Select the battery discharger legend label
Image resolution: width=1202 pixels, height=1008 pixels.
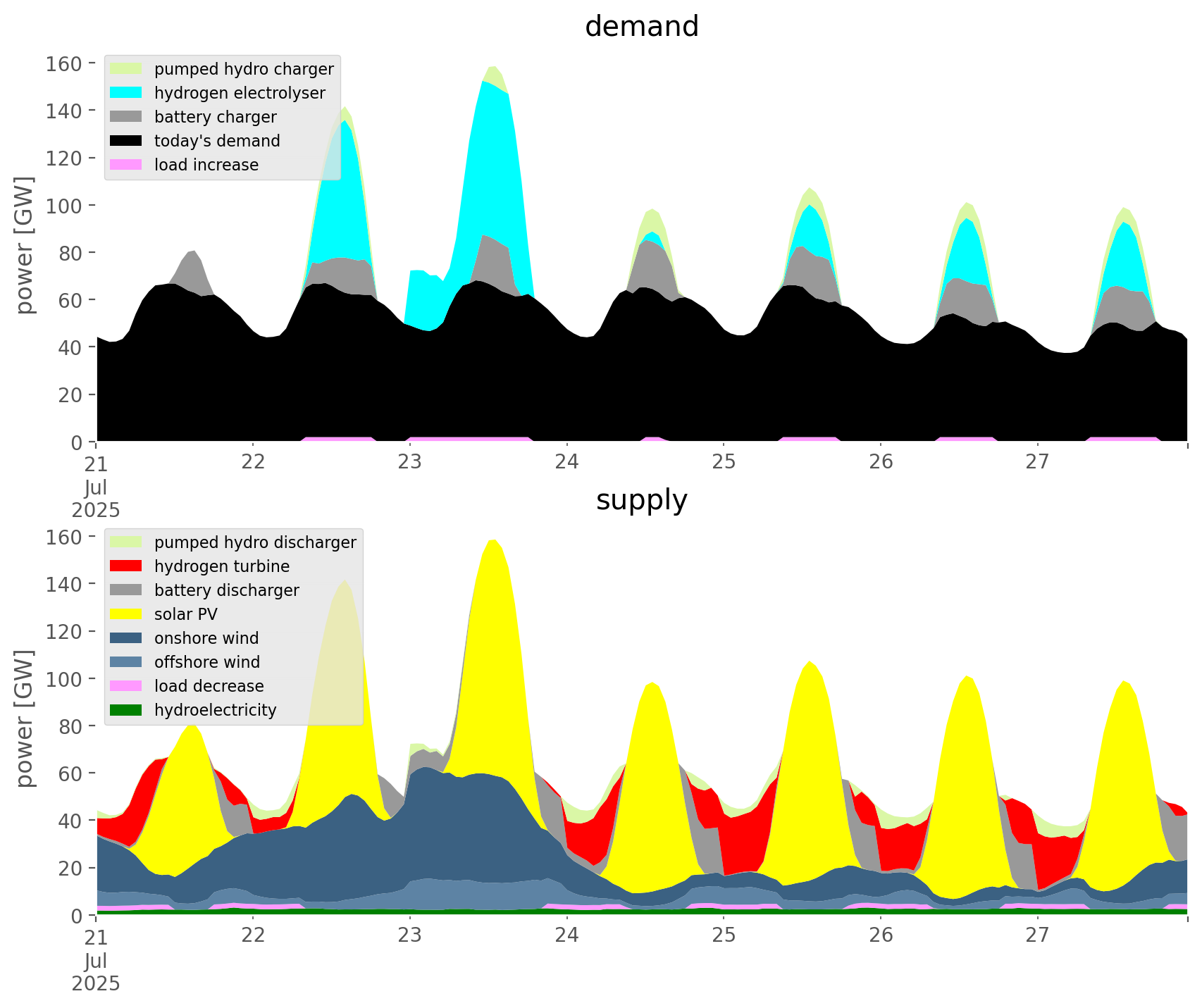click(x=226, y=590)
